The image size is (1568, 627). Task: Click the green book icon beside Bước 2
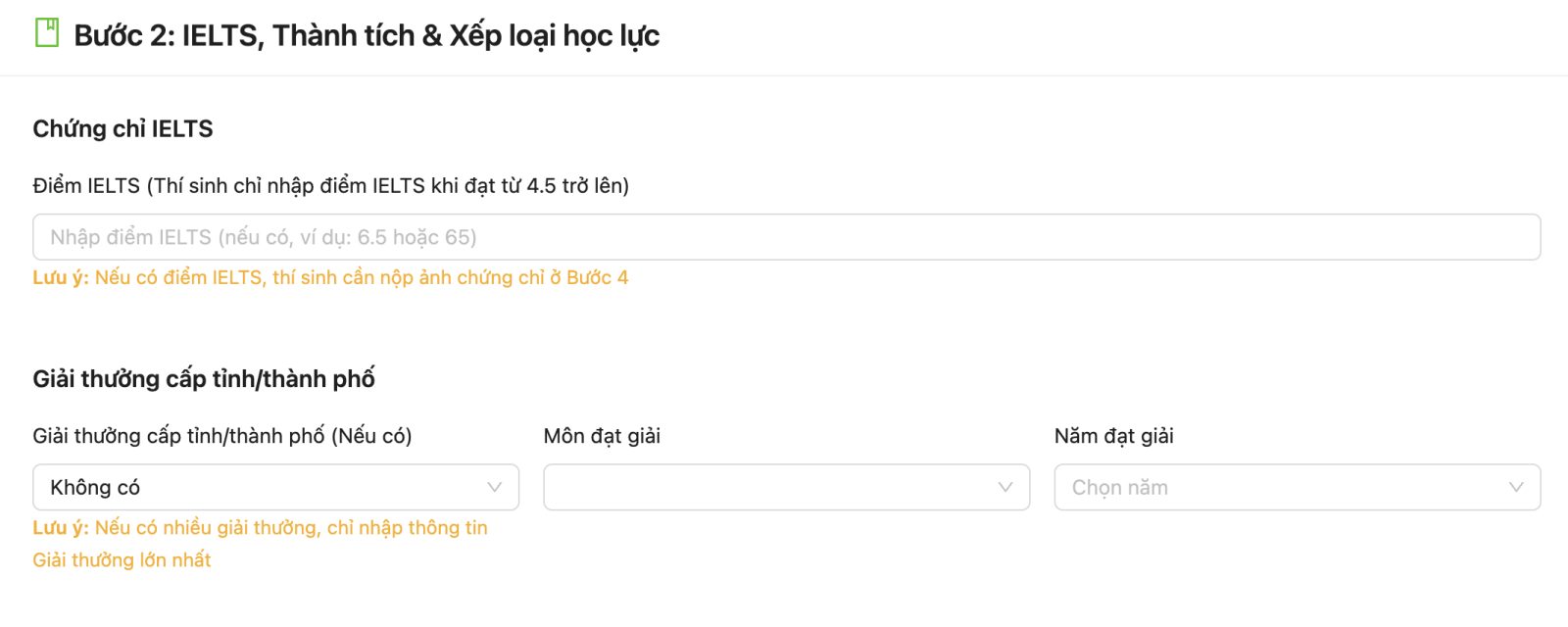[47, 33]
